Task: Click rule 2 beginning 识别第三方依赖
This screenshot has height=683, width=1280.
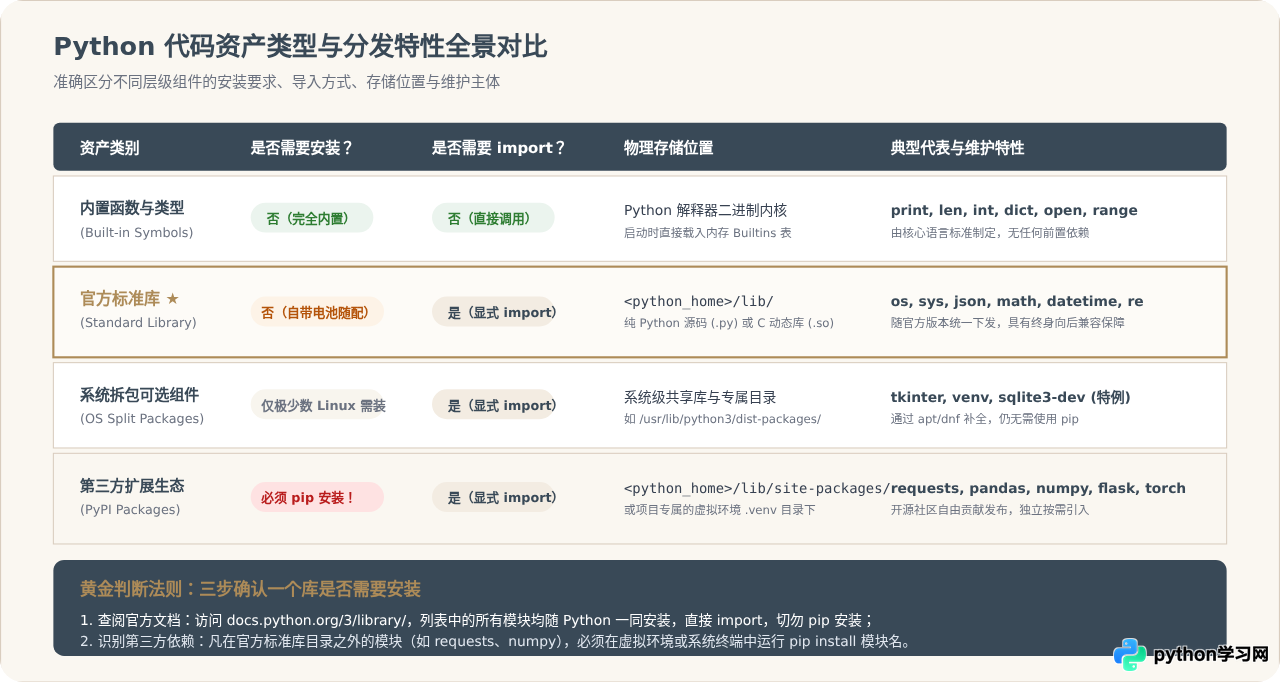Action: 497,641
